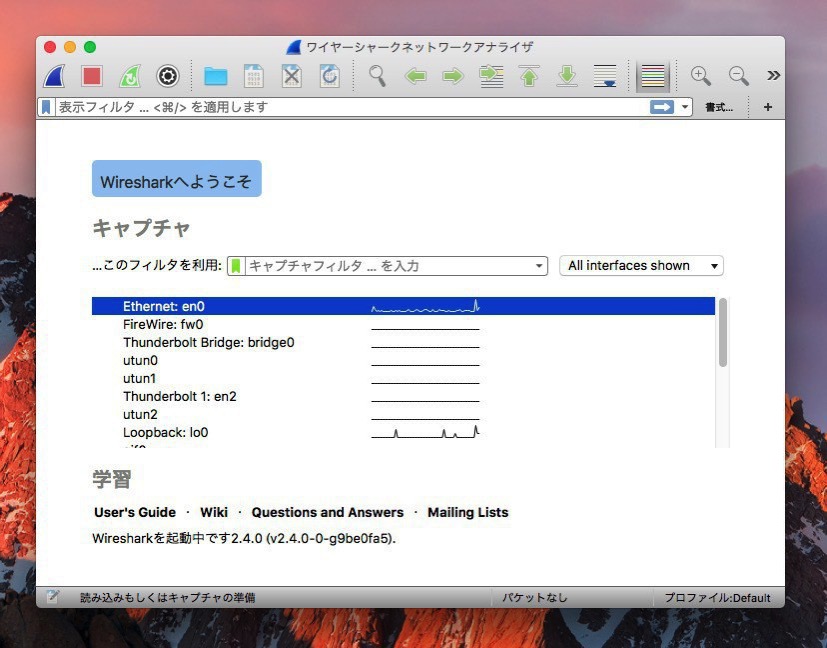Select utun1 interface
The height and width of the screenshot is (648, 827).
click(x=403, y=378)
